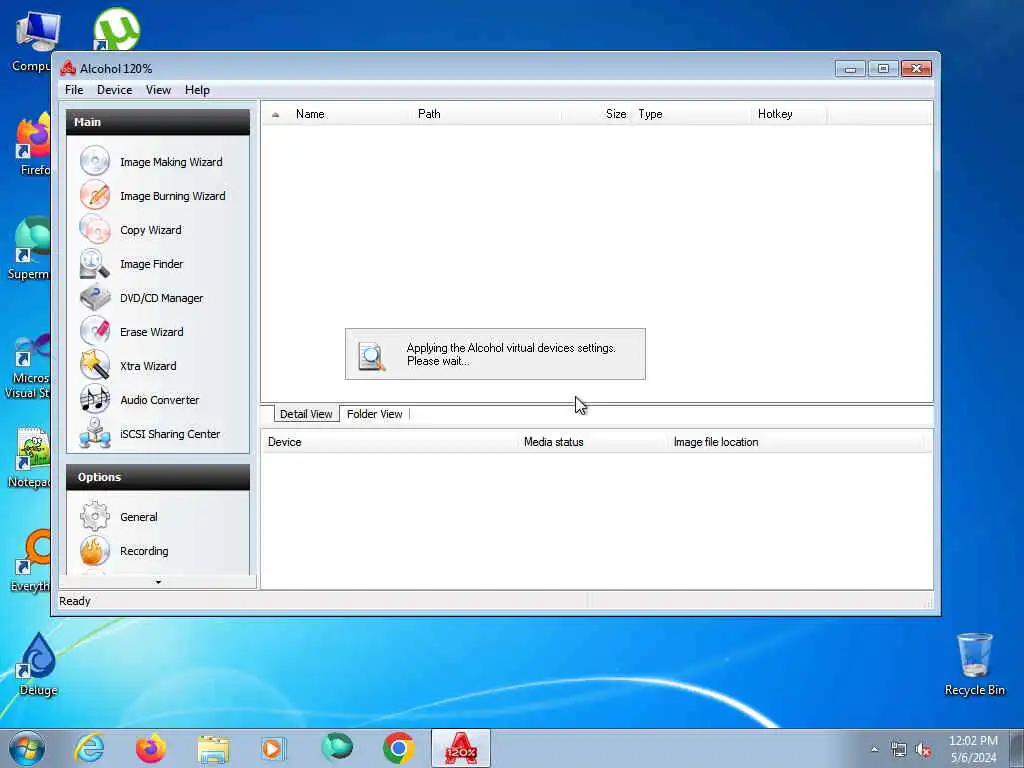
Task: Click the Image Finder label
Action: (152, 264)
